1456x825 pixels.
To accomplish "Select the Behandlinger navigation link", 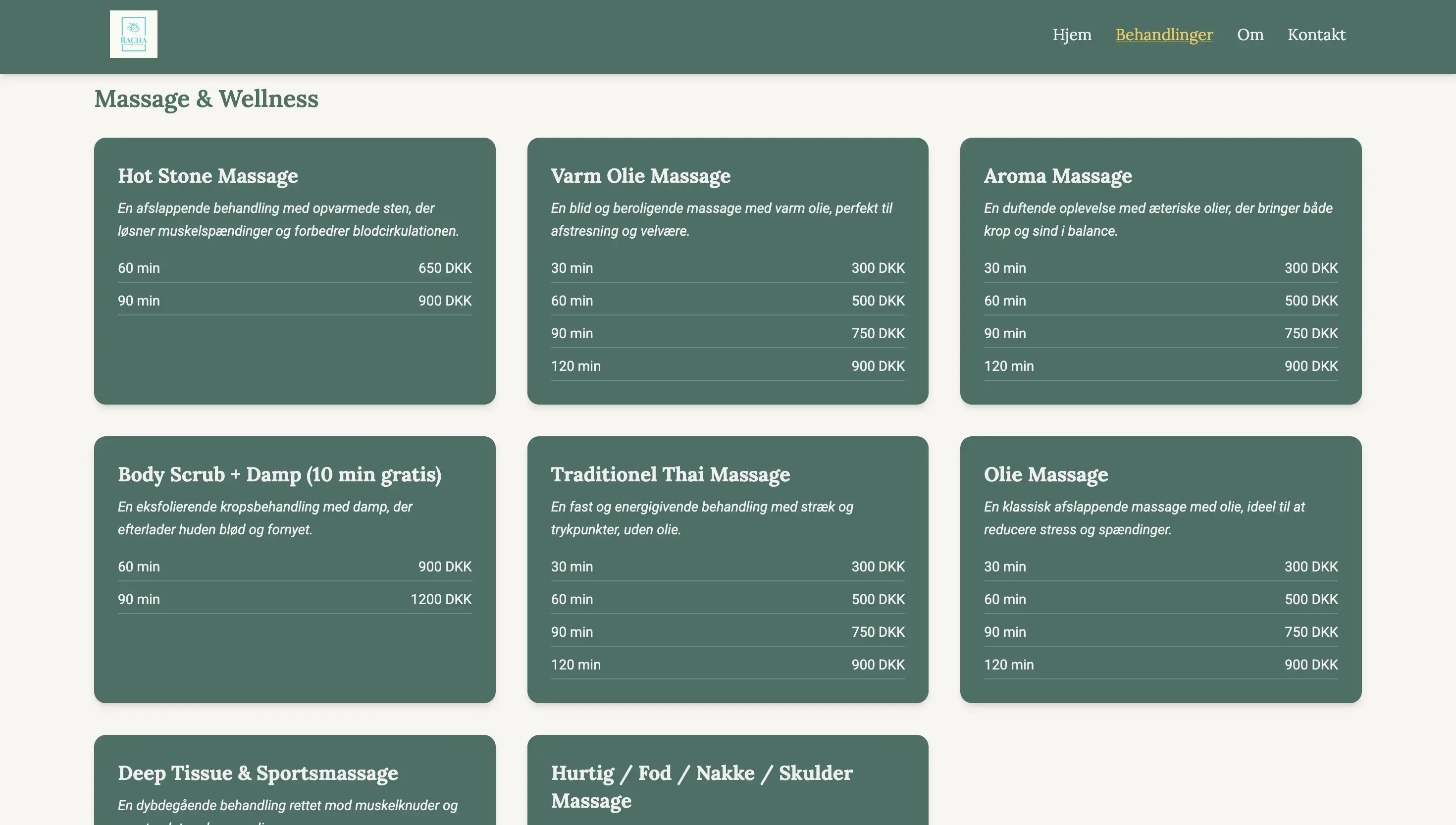I will (1164, 35).
